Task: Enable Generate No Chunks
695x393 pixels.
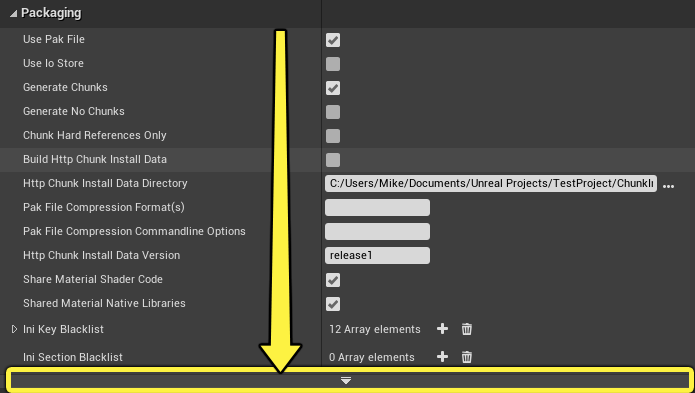Action: point(333,112)
